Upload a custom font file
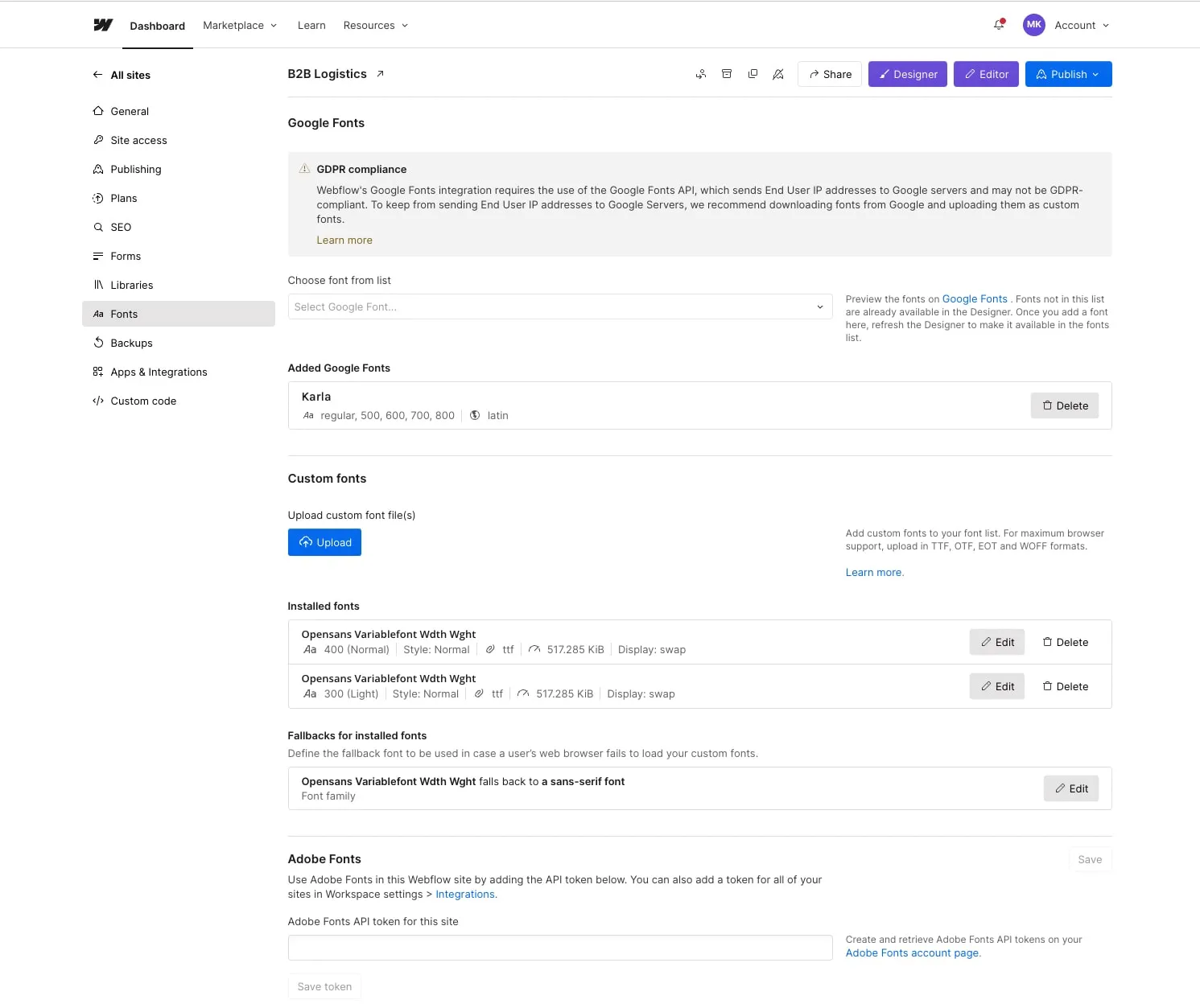 [x=324, y=542]
